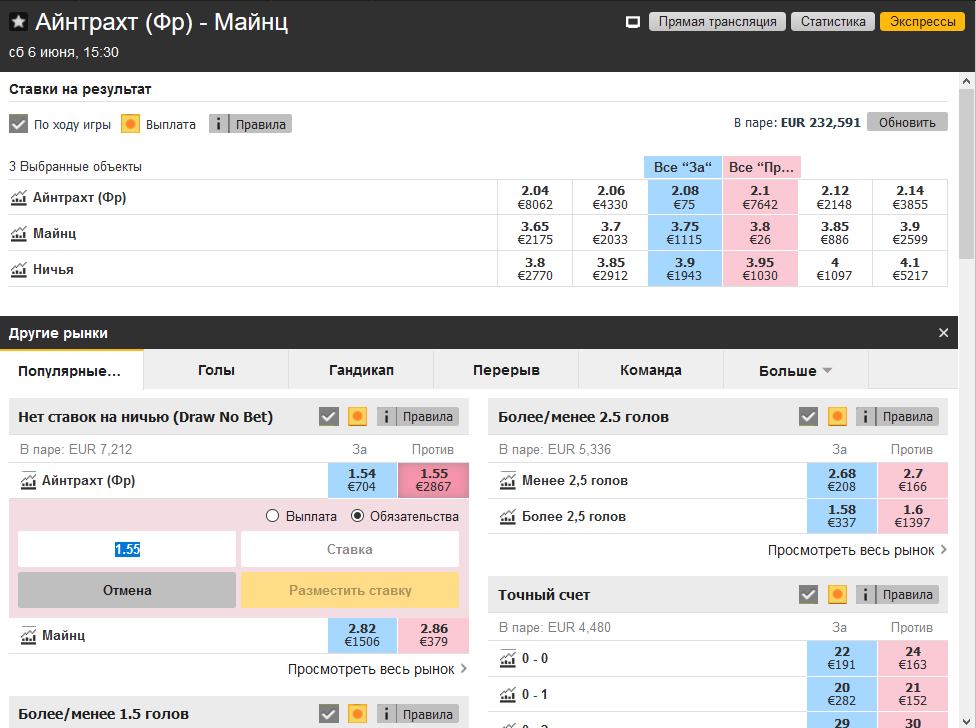
Task: Click the Правила info button in Ставки на результат
Action: click(250, 124)
